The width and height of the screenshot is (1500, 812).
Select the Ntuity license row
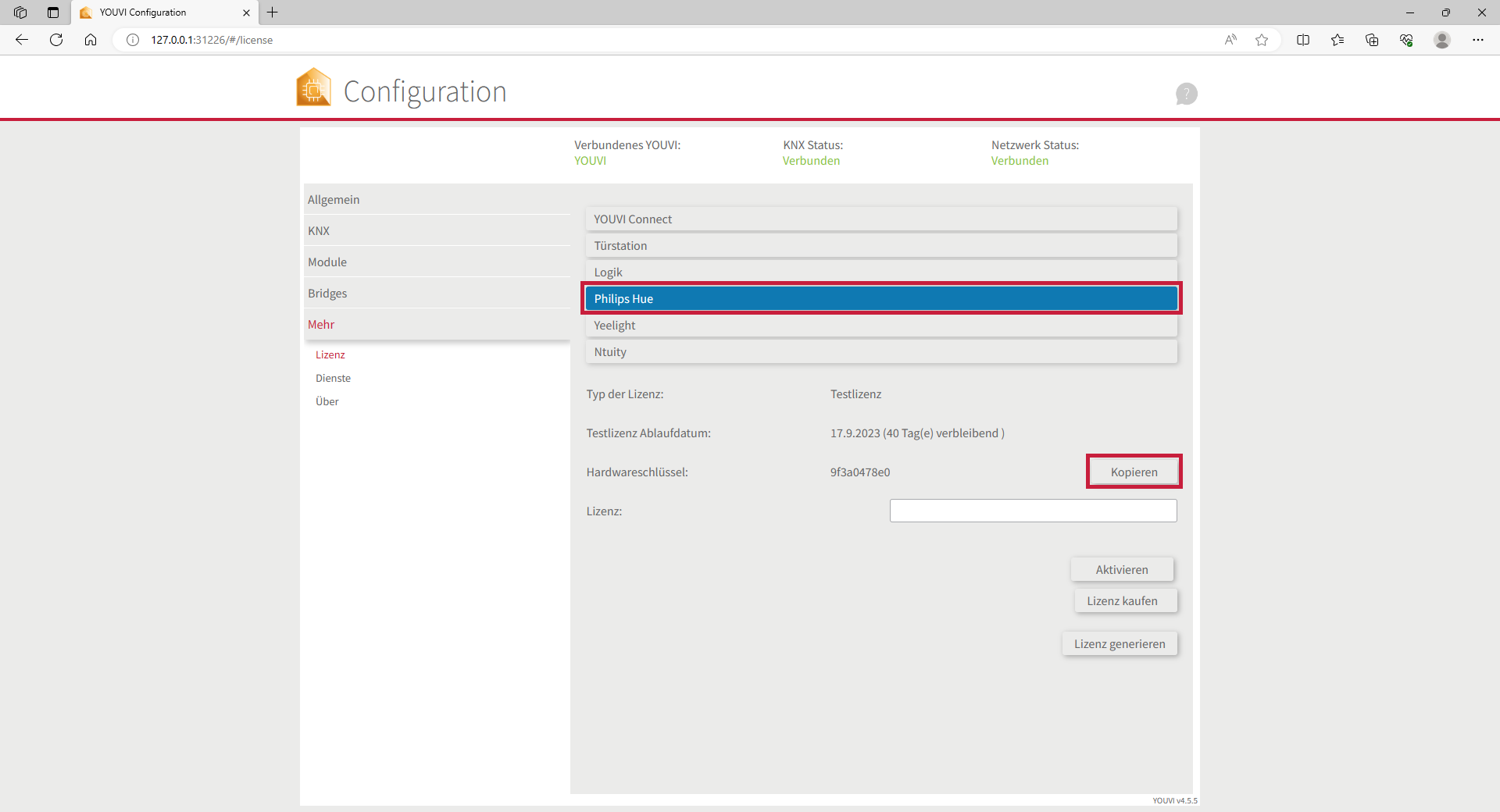pyautogui.click(x=881, y=352)
